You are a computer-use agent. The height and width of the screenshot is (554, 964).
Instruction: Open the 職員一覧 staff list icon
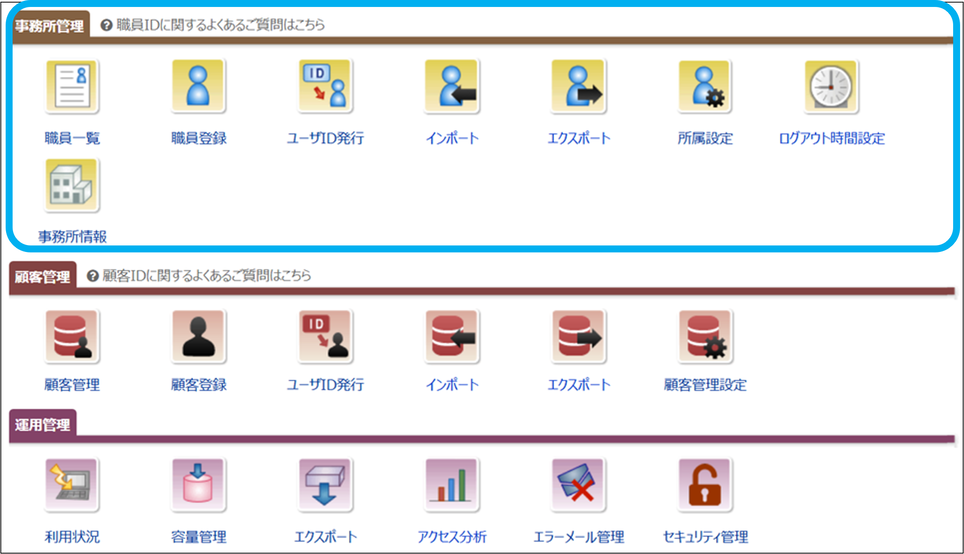click(x=72, y=87)
